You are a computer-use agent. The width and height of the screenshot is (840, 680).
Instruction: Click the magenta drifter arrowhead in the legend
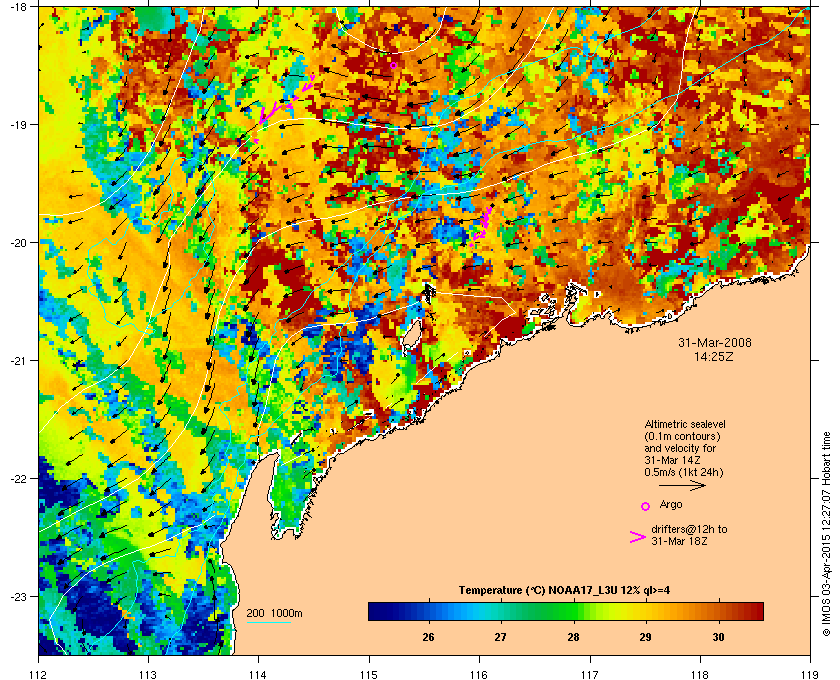[x=638, y=537]
